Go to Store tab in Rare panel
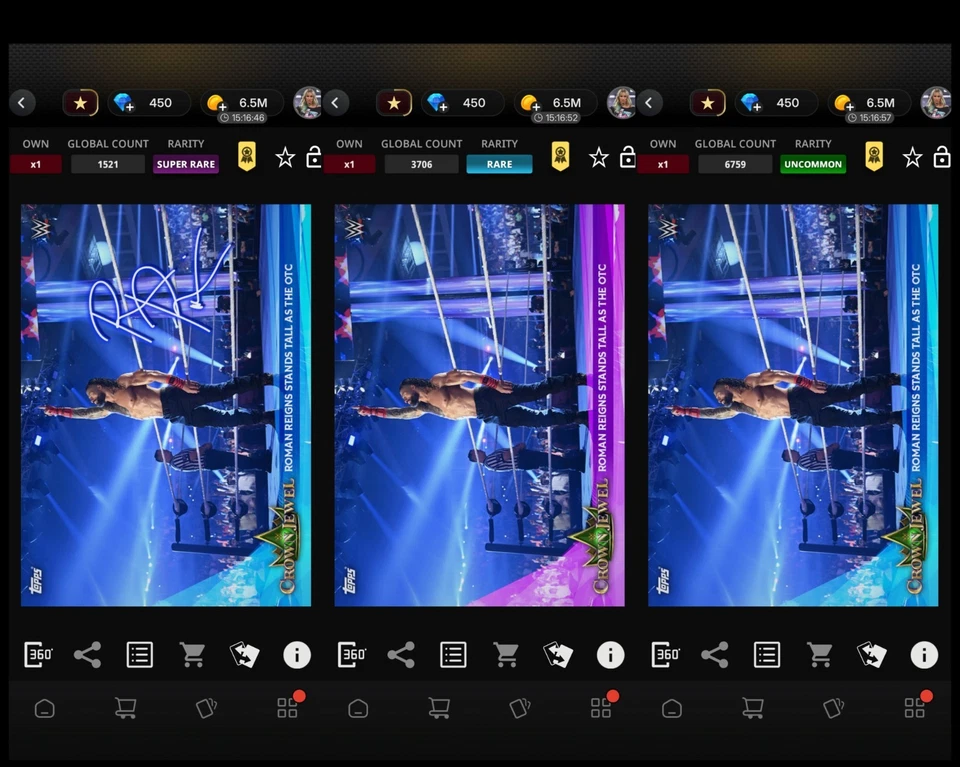This screenshot has height=767, width=960. click(x=439, y=708)
